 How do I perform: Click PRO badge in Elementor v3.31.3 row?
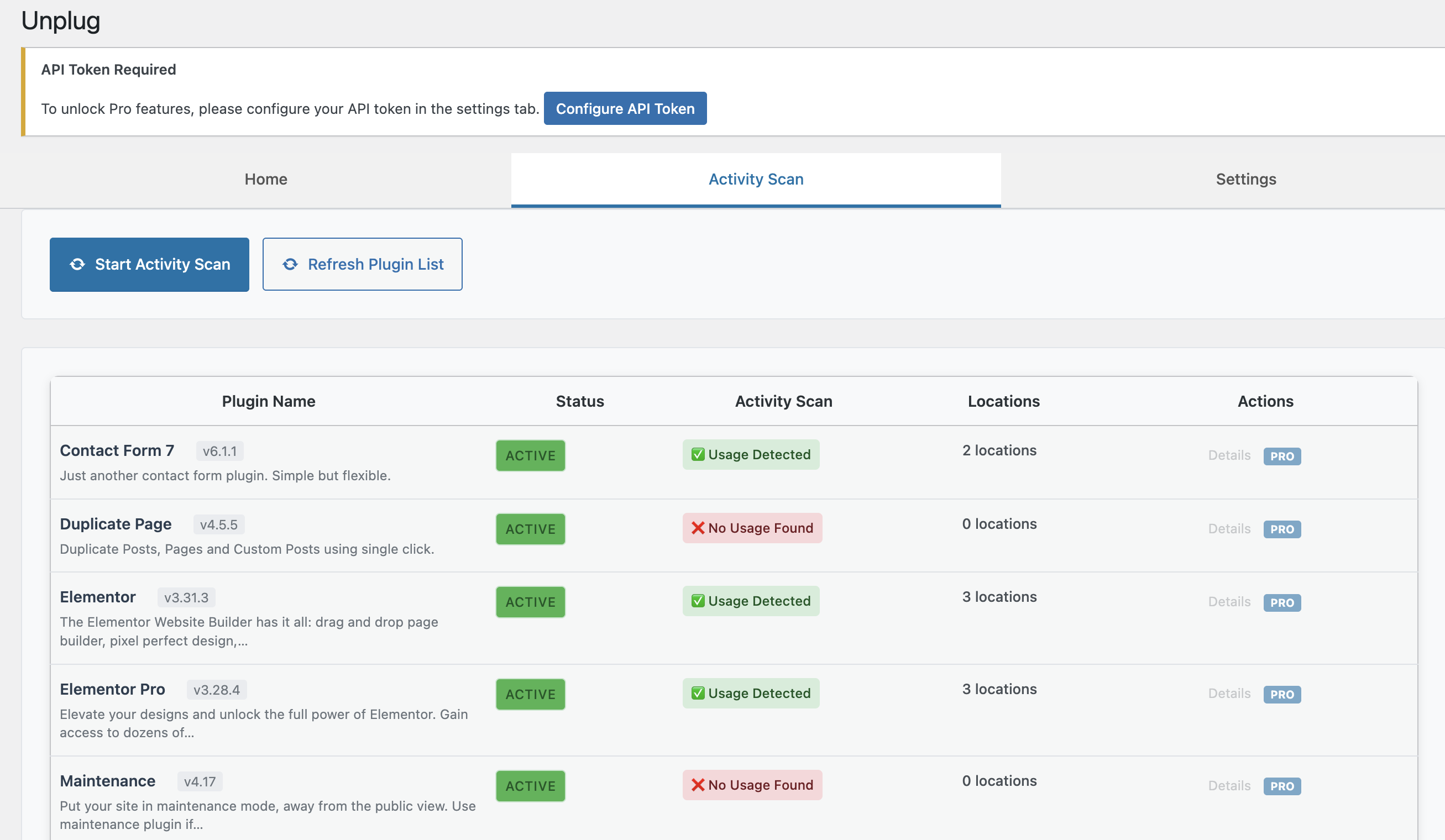coord(1282,602)
